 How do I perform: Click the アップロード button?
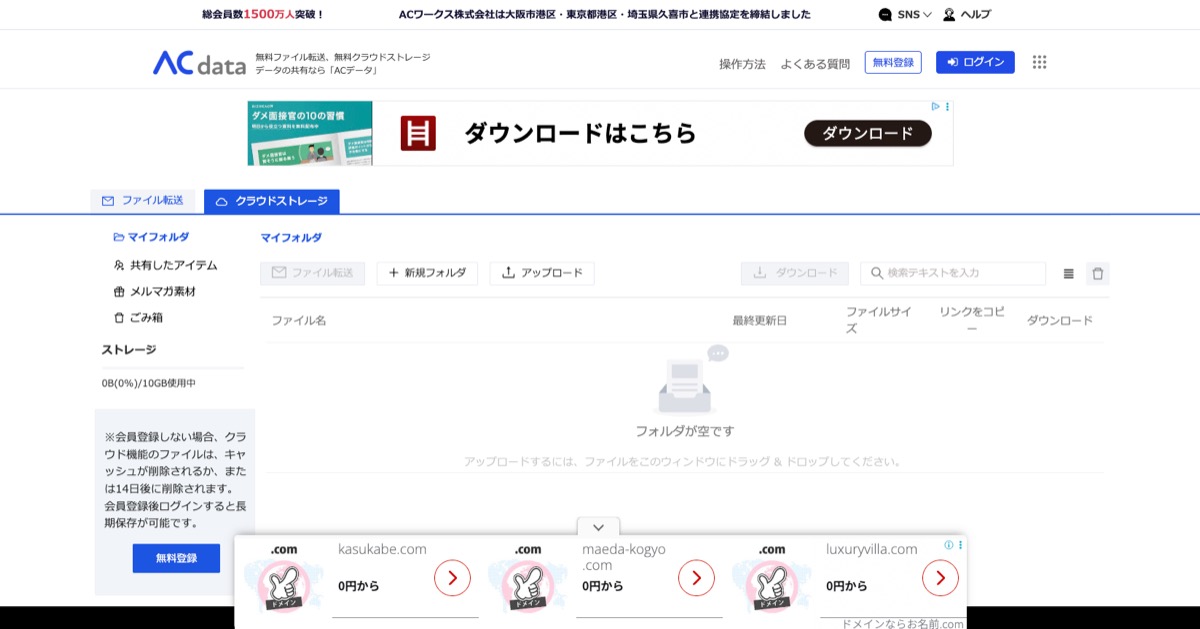click(542, 272)
